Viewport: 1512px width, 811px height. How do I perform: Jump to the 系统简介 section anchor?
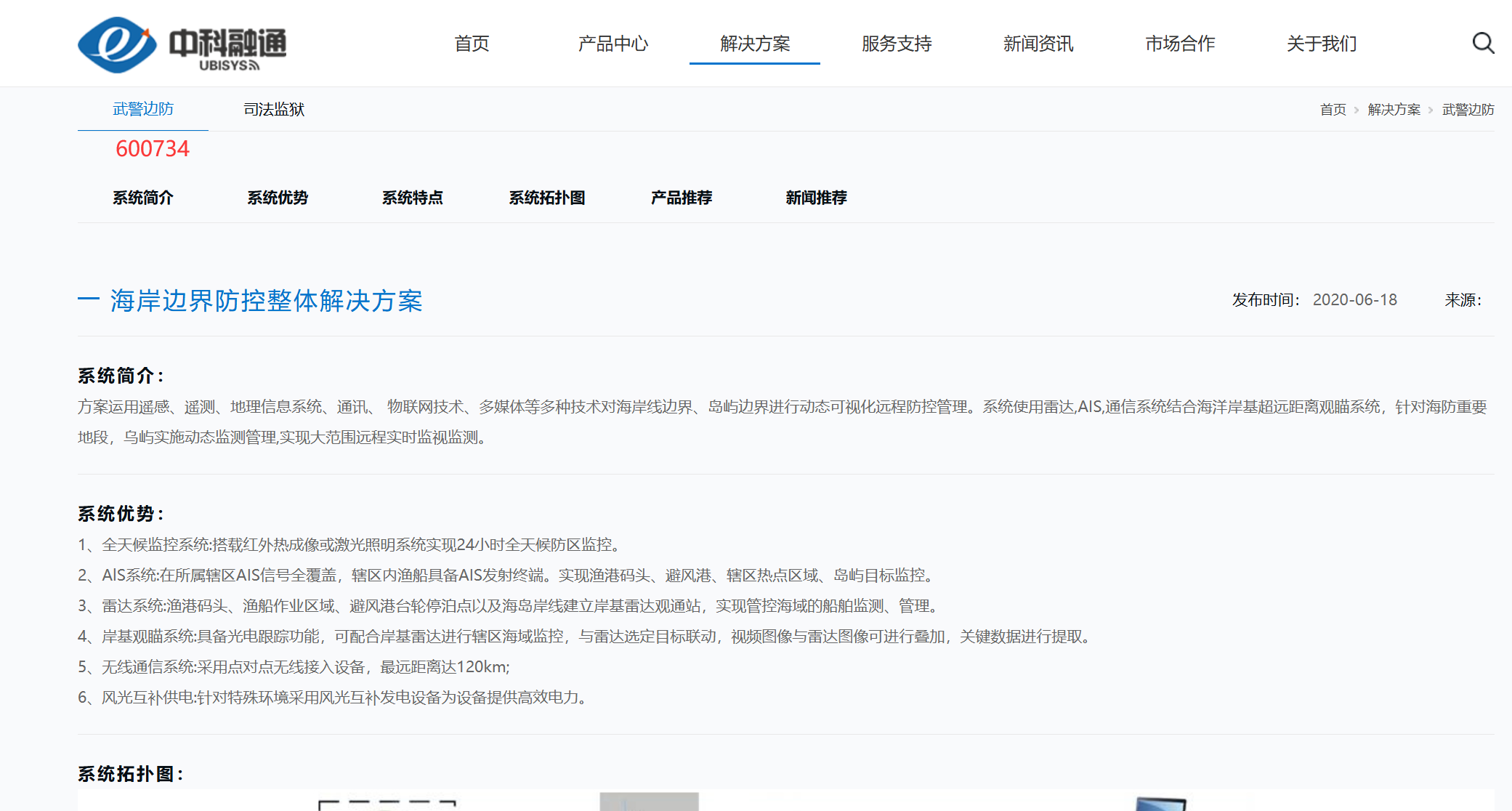143,198
